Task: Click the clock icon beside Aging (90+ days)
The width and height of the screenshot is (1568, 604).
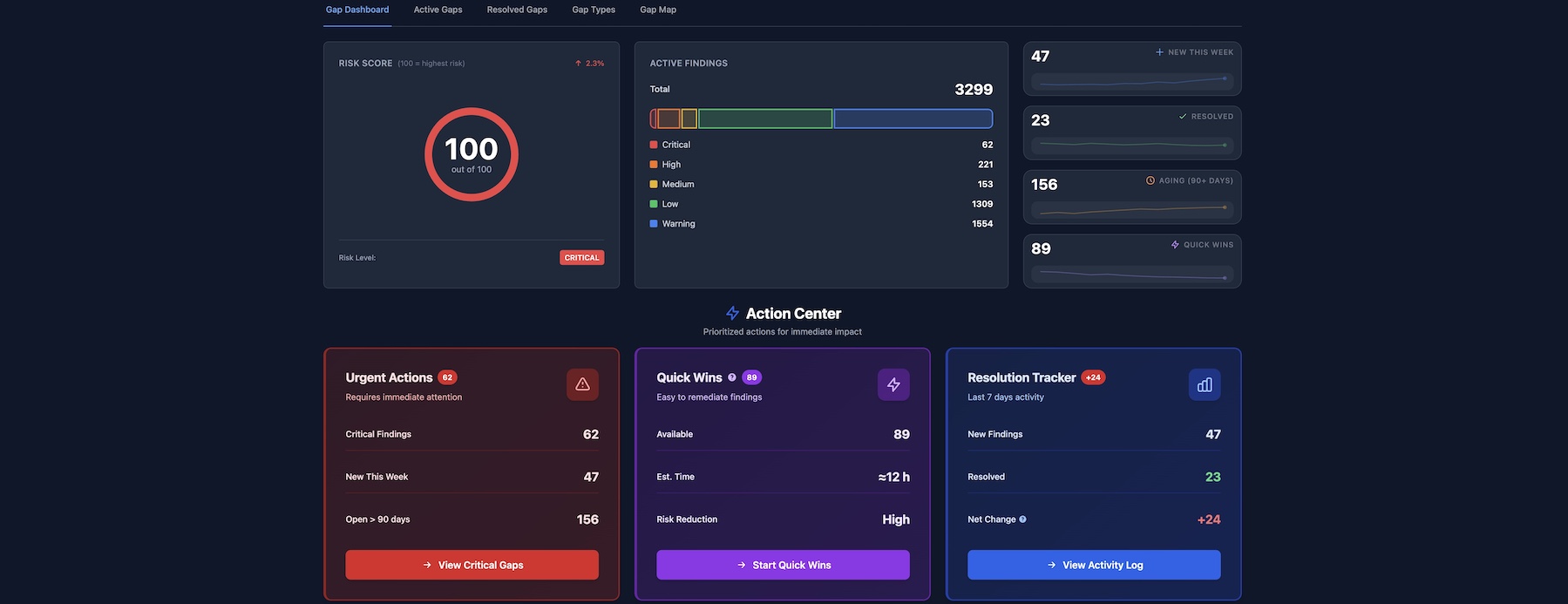Action: [1151, 180]
